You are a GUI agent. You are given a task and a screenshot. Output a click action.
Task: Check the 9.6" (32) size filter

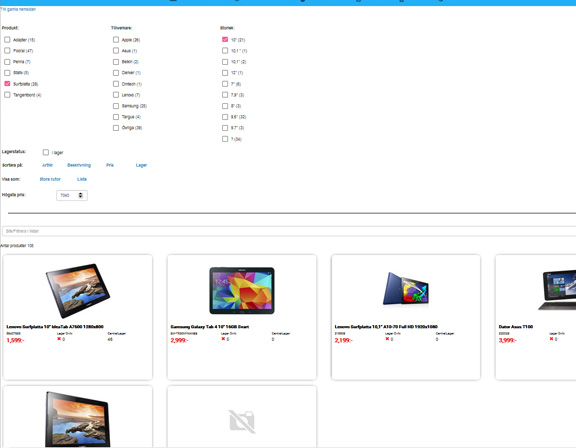225,117
